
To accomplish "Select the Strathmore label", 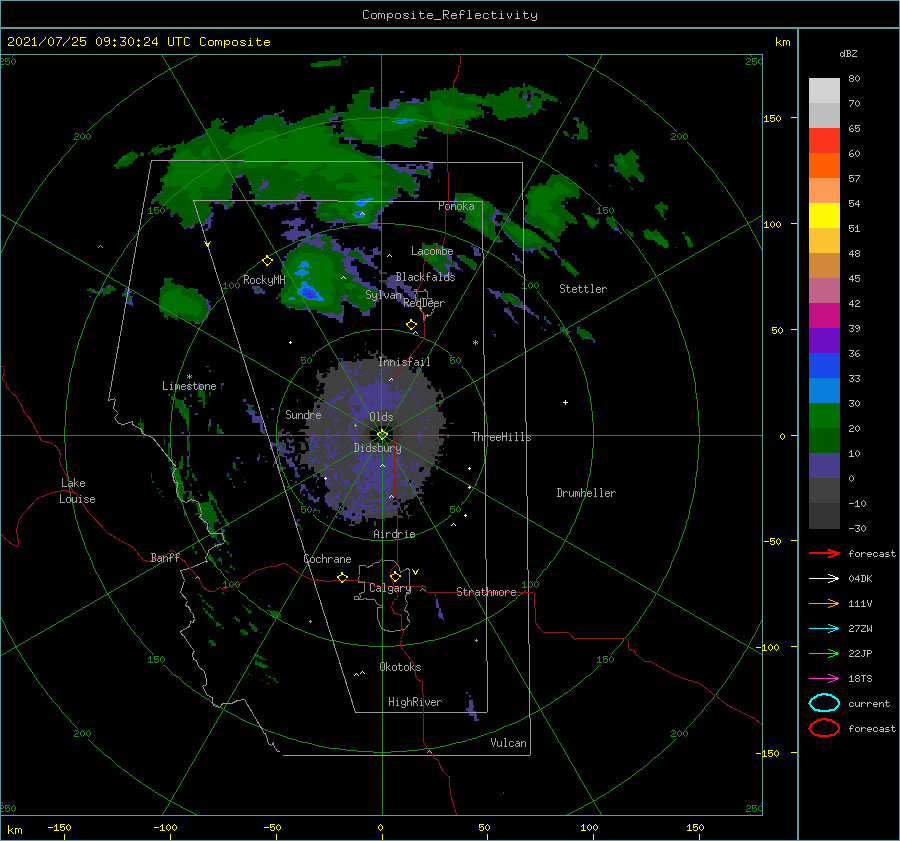I will pyautogui.click(x=486, y=592).
